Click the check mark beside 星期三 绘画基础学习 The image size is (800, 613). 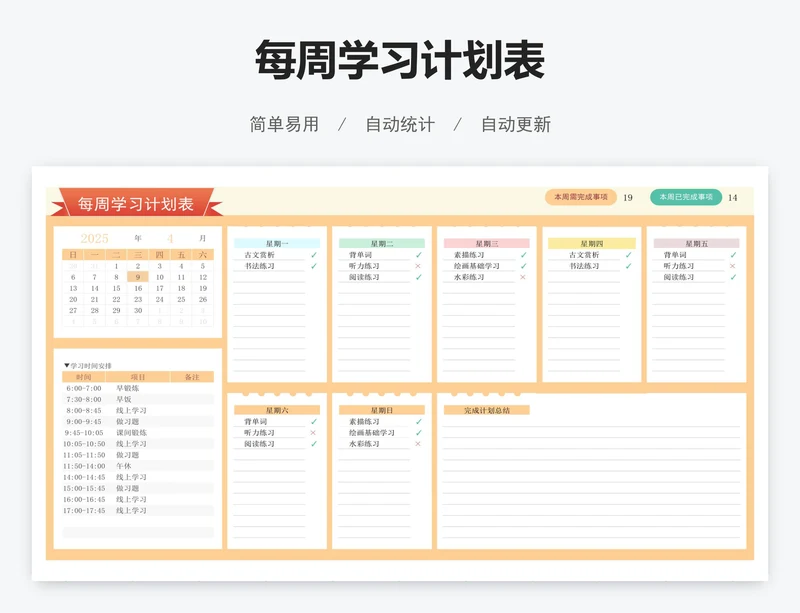pos(523,266)
